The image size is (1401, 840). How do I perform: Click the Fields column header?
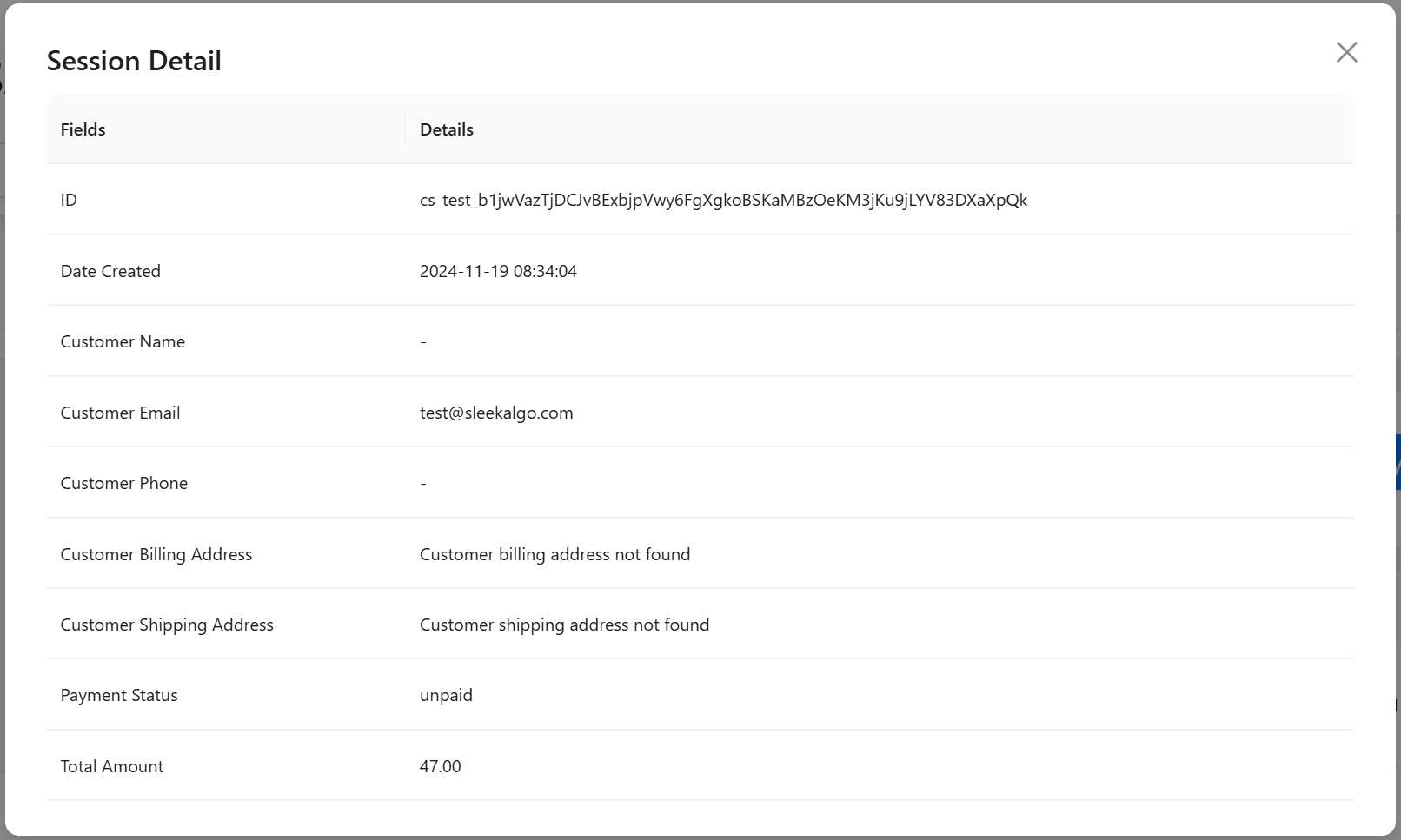pyautogui.click(x=83, y=129)
